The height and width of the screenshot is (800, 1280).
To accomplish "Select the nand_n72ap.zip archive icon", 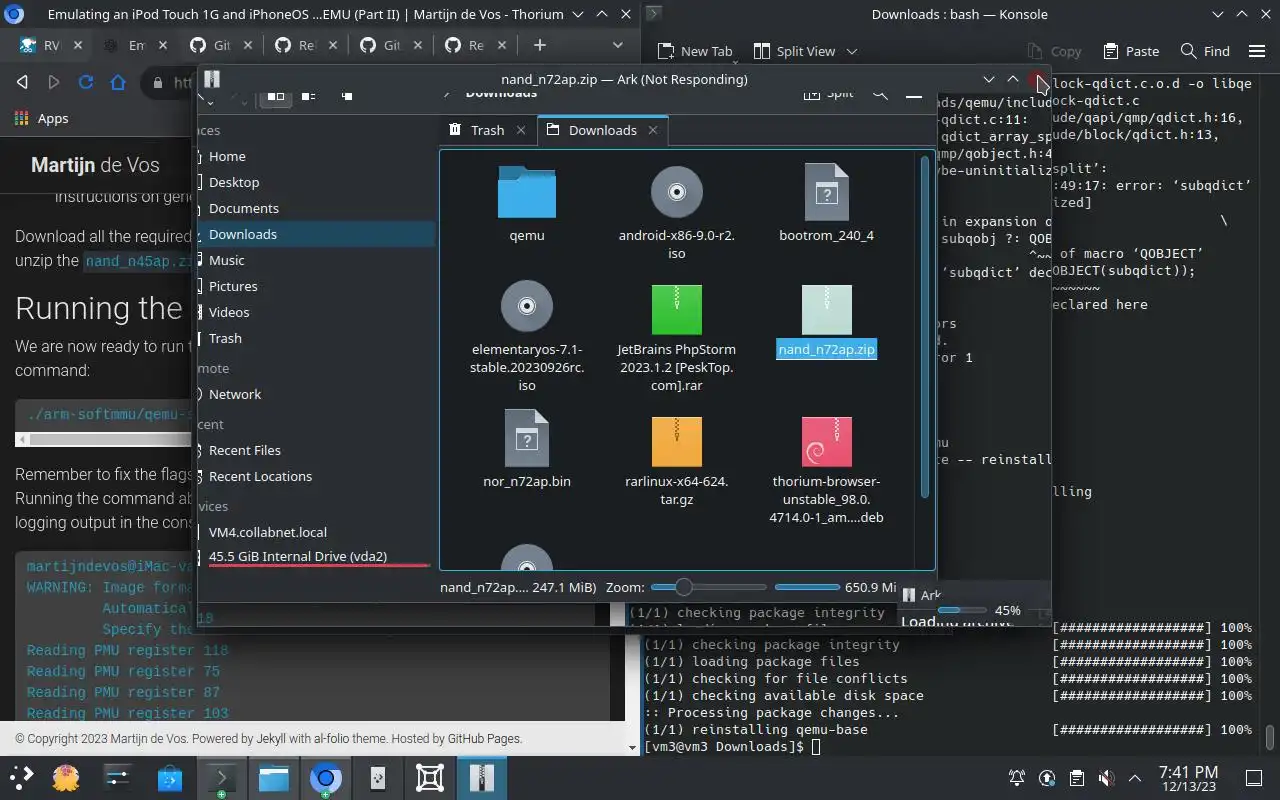I will click(x=827, y=310).
